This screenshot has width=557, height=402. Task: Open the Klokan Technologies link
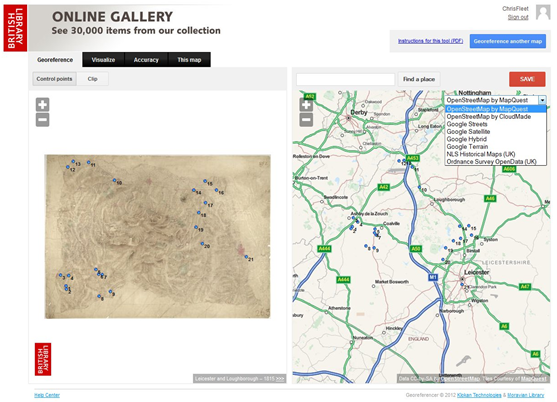click(479, 395)
